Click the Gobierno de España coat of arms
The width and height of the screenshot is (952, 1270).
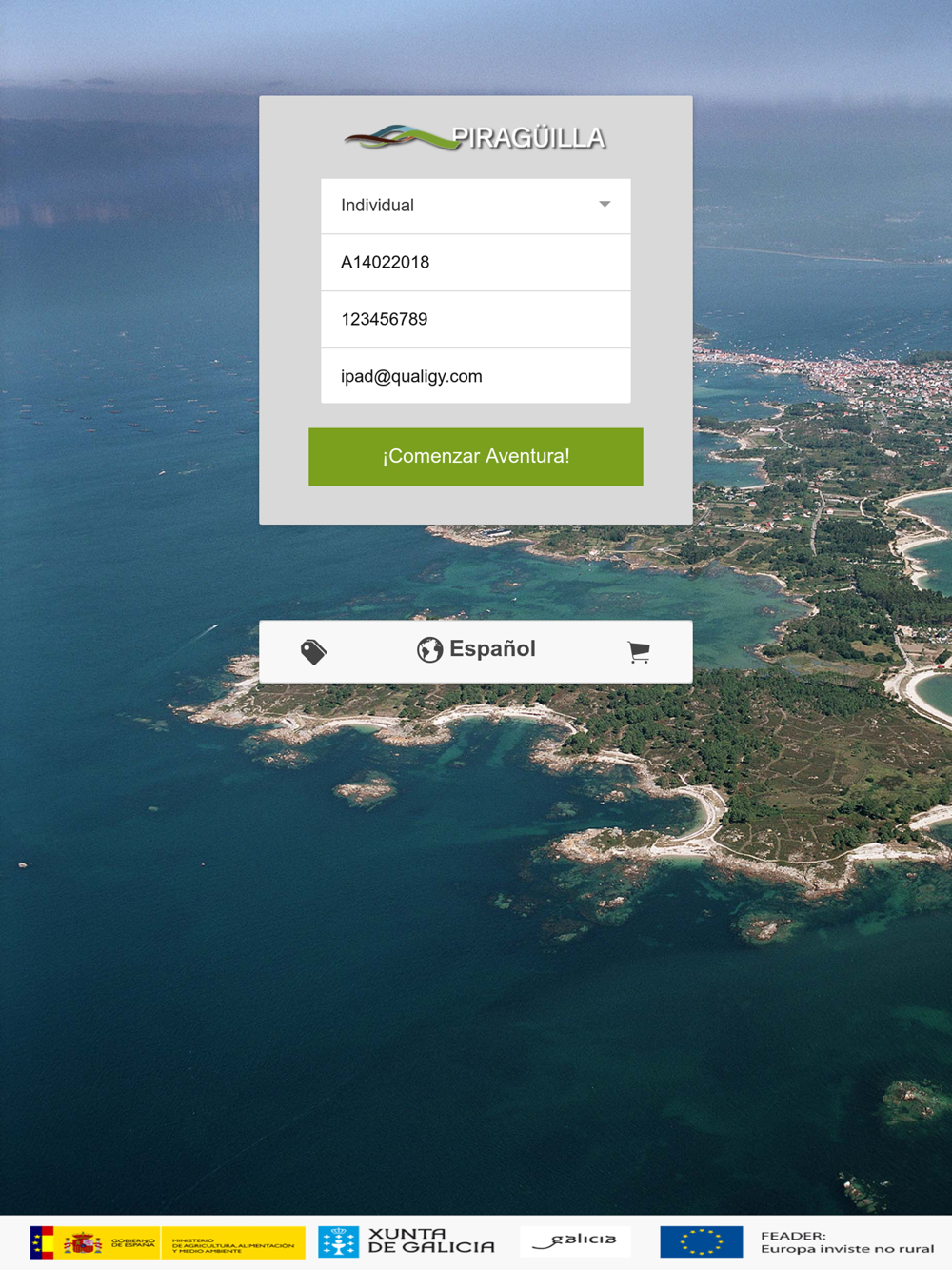84,1242
